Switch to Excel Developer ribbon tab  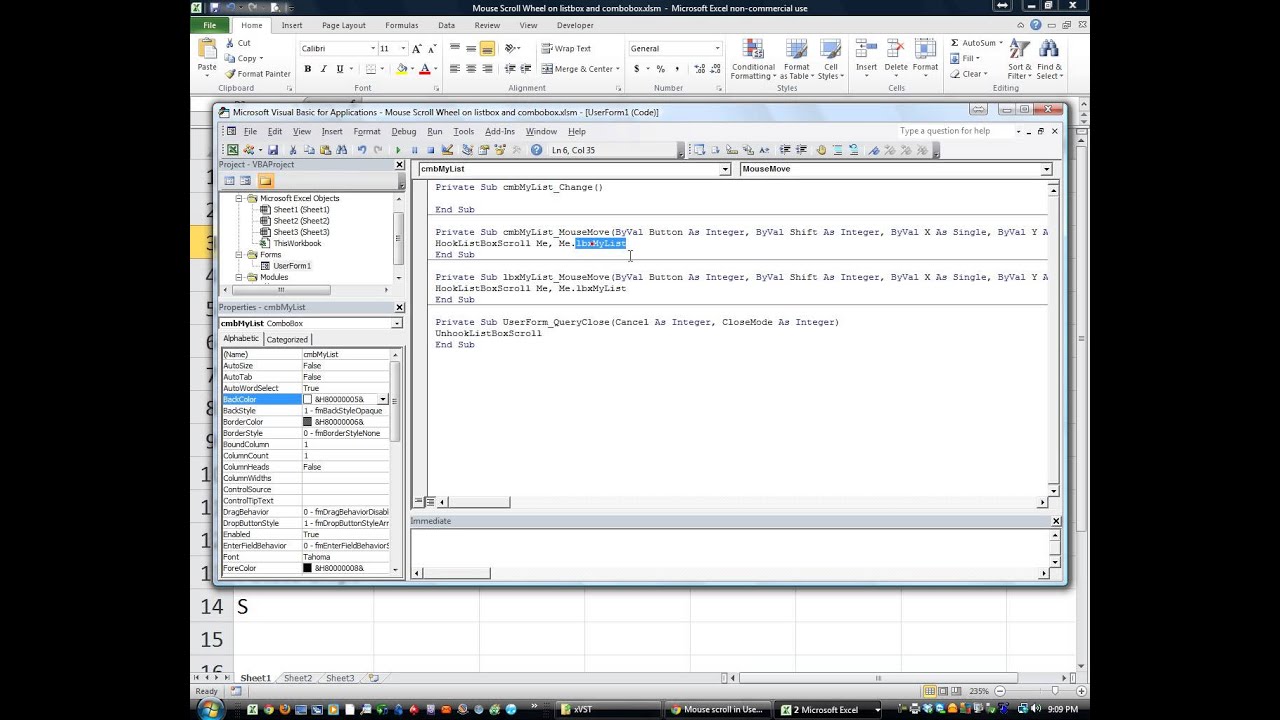[575, 25]
